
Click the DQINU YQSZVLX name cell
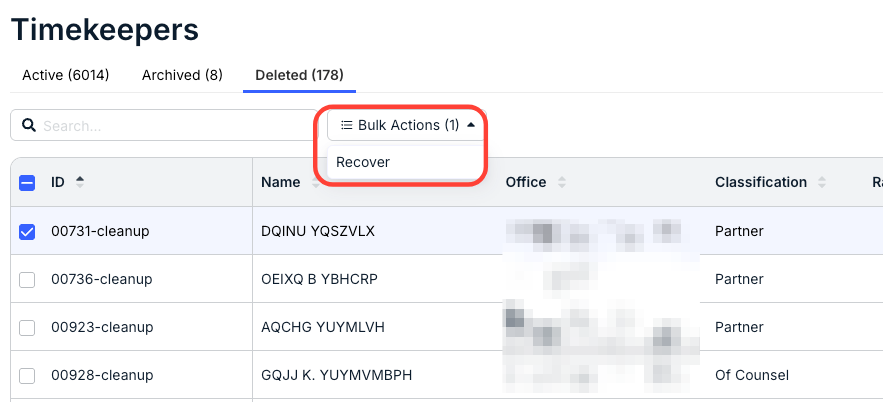tap(318, 231)
